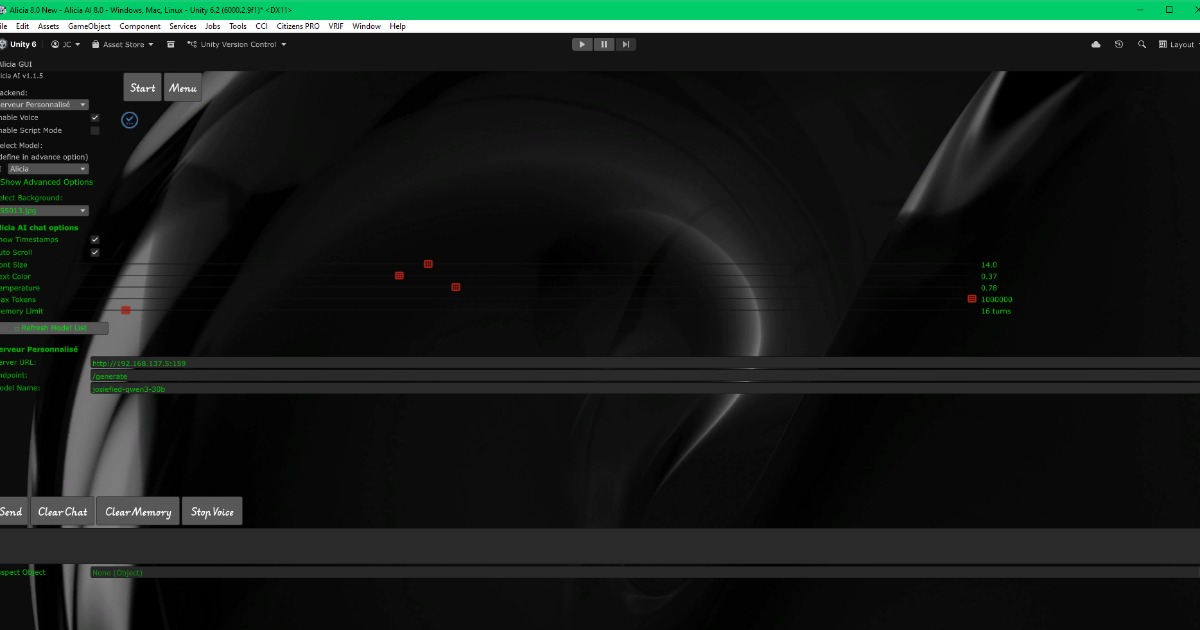Enable the Script Mode checkbox
1200x630 pixels.
pos(95,130)
